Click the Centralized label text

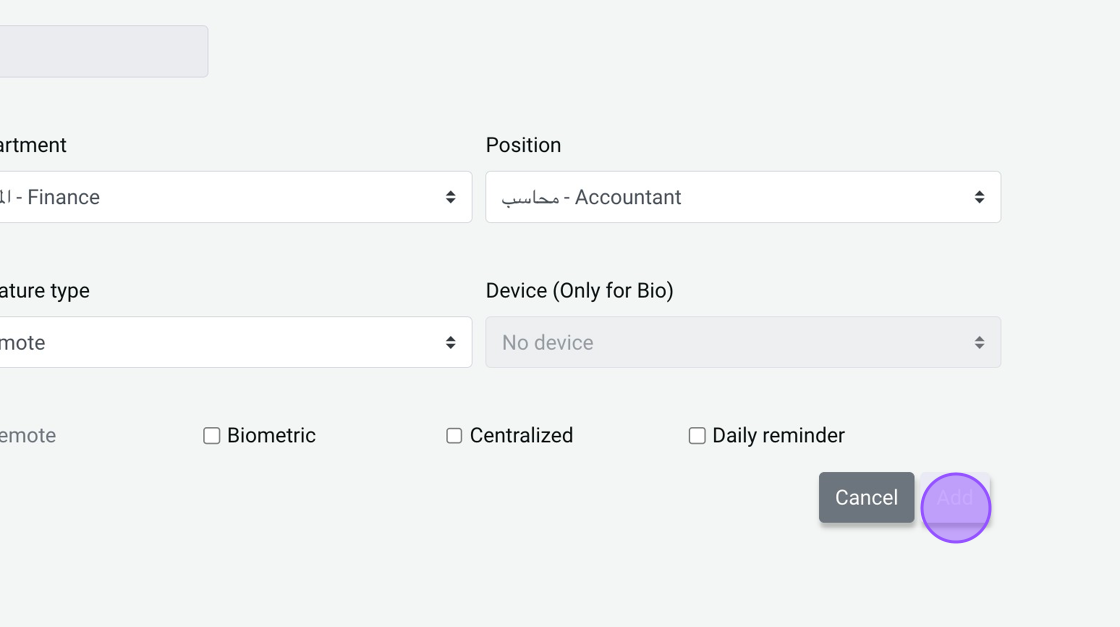pos(521,436)
